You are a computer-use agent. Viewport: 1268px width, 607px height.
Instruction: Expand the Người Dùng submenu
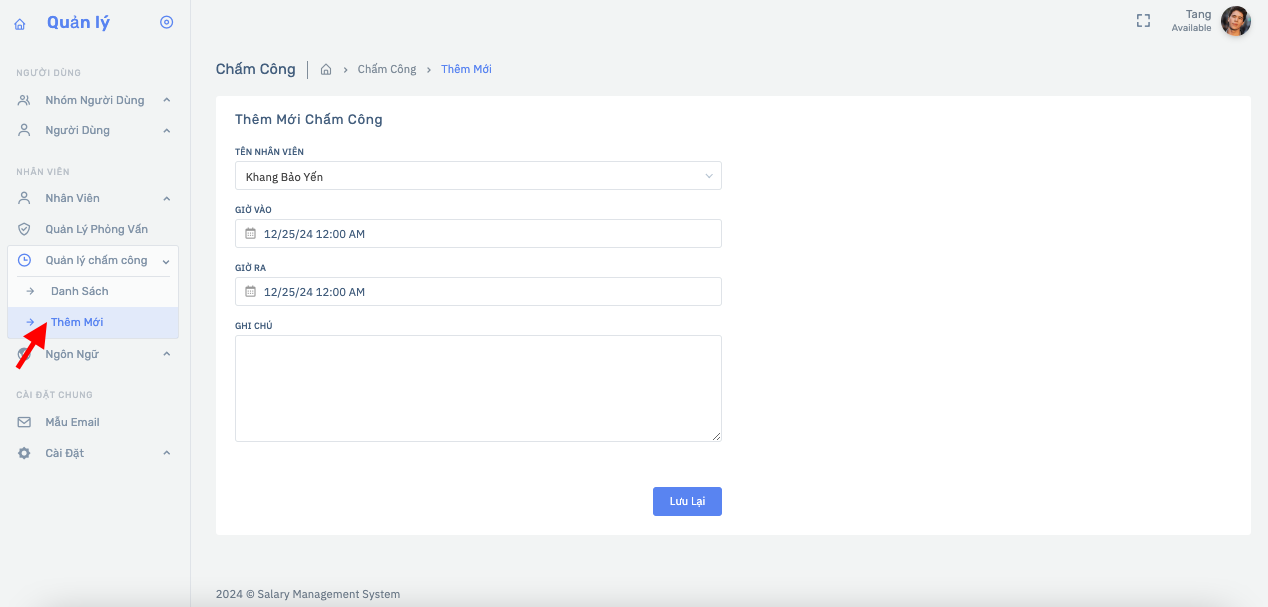pos(167,130)
